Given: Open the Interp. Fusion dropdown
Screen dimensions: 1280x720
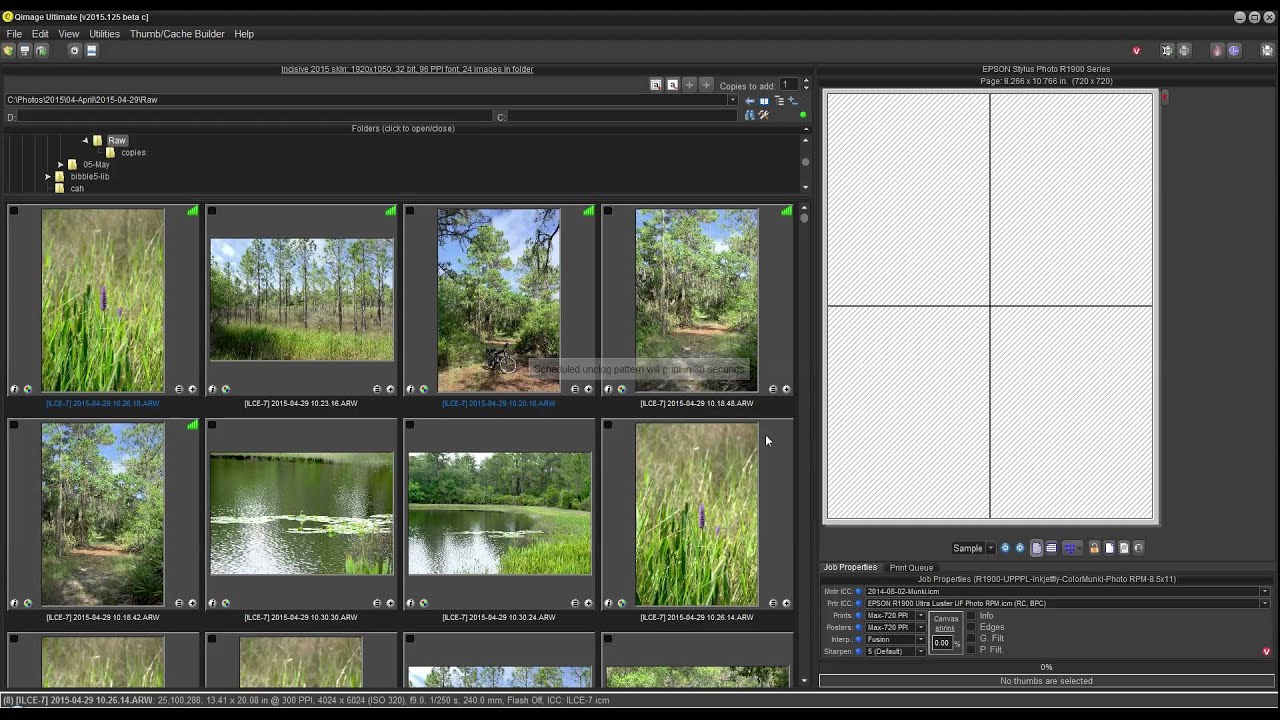Looking at the screenshot, I should (x=920, y=640).
